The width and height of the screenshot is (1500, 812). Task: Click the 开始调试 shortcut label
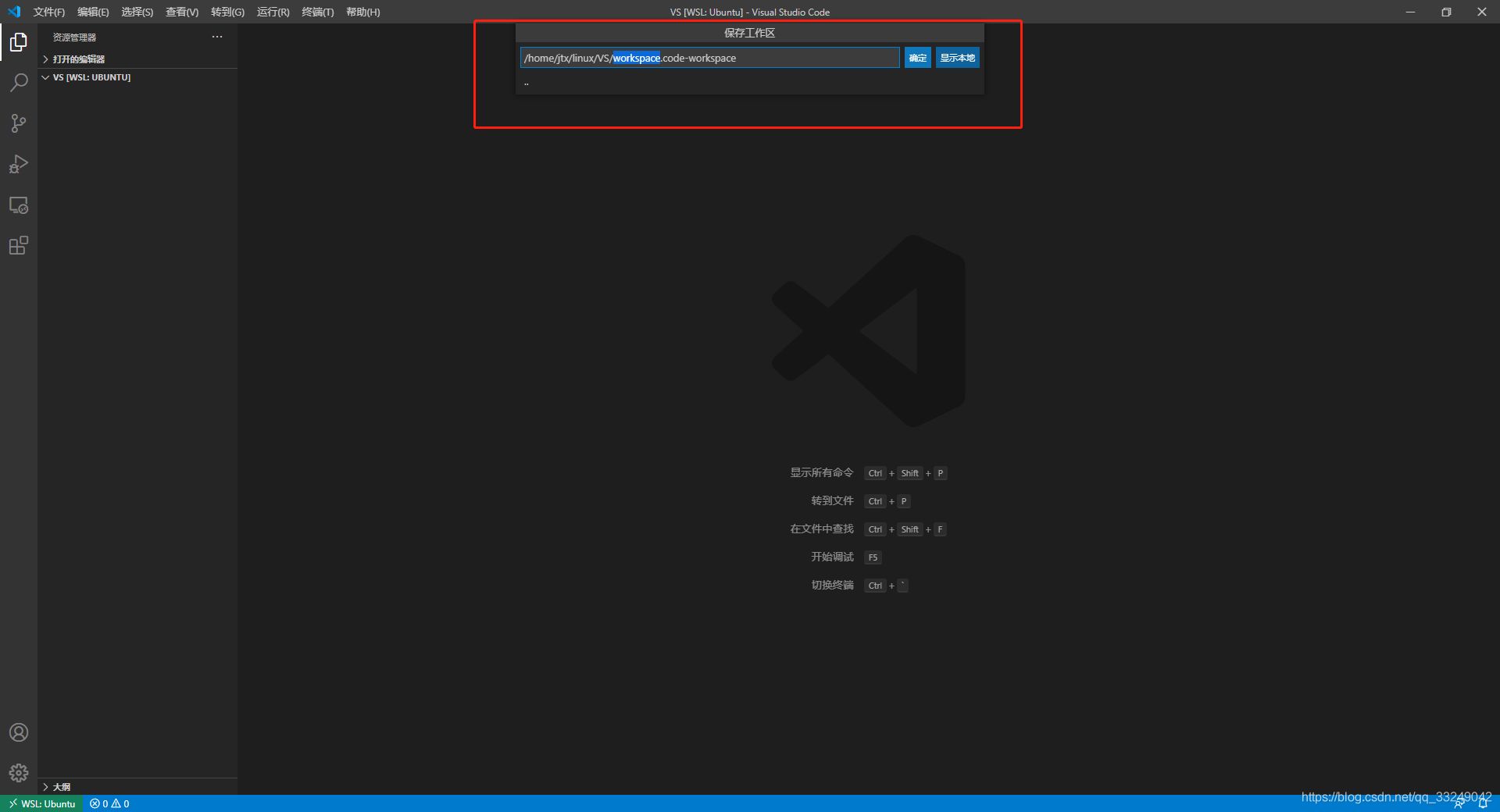[x=832, y=557]
